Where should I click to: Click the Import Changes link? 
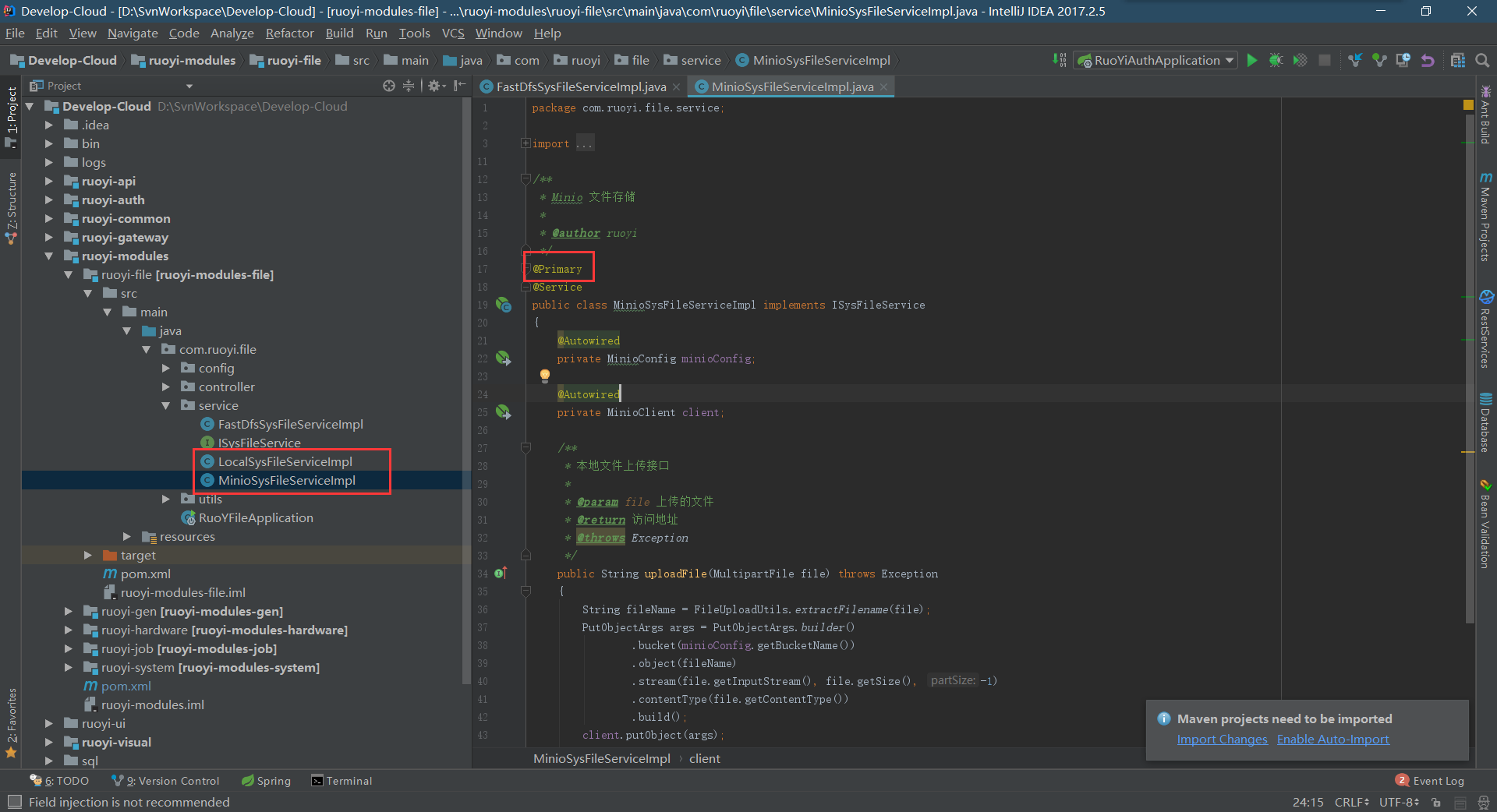[x=1222, y=739]
